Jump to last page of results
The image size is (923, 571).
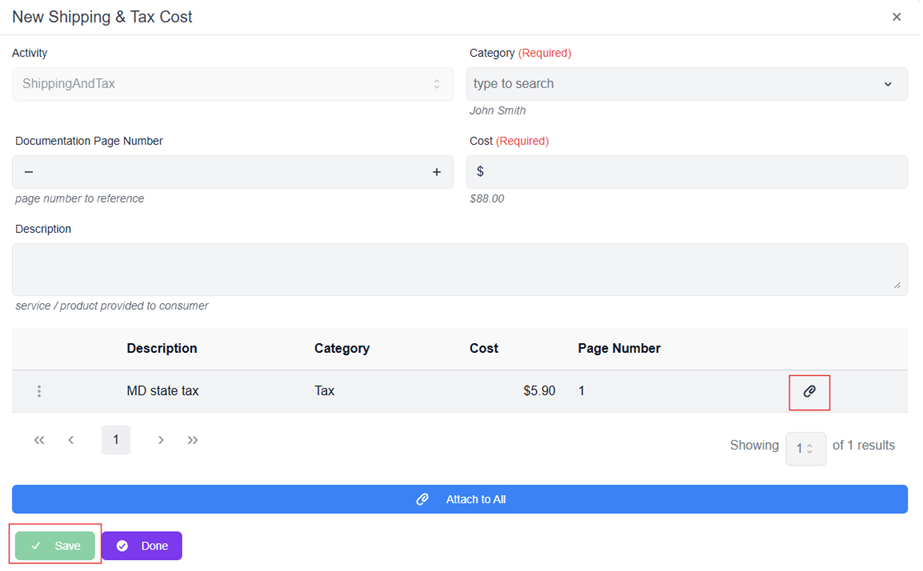[x=192, y=440]
